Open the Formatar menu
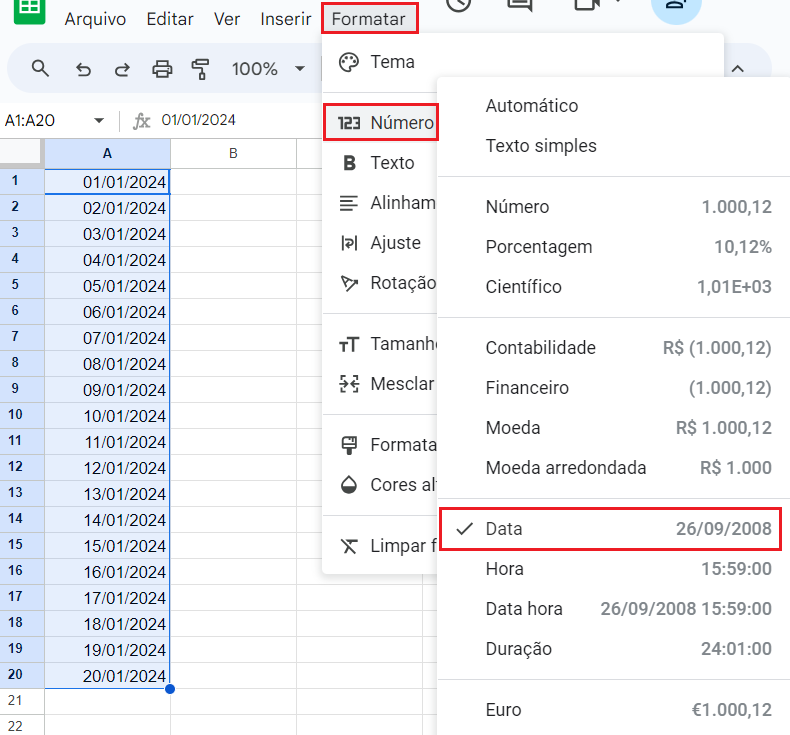Image resolution: width=790 pixels, height=735 pixels. point(369,19)
